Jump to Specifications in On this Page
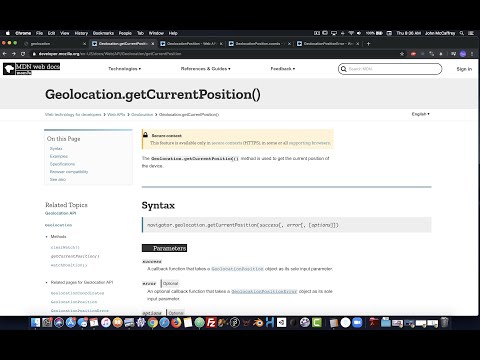Viewport: 480px width, 360px height. pyautogui.click(x=62, y=164)
